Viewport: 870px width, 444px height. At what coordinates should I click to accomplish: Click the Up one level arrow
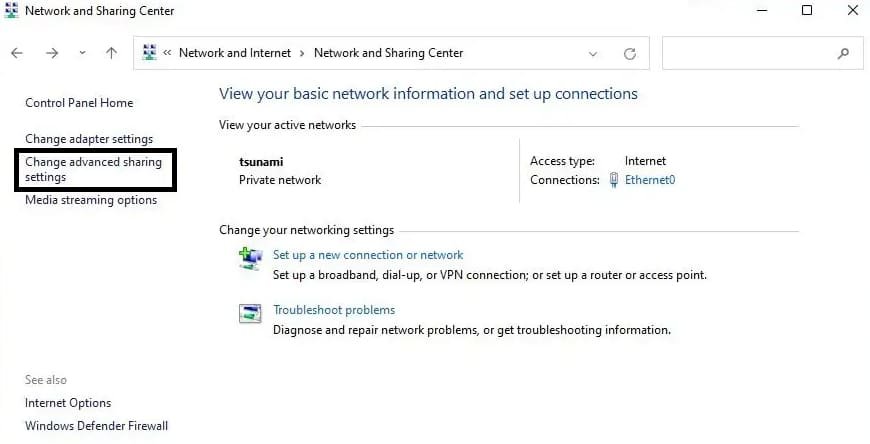coord(111,53)
